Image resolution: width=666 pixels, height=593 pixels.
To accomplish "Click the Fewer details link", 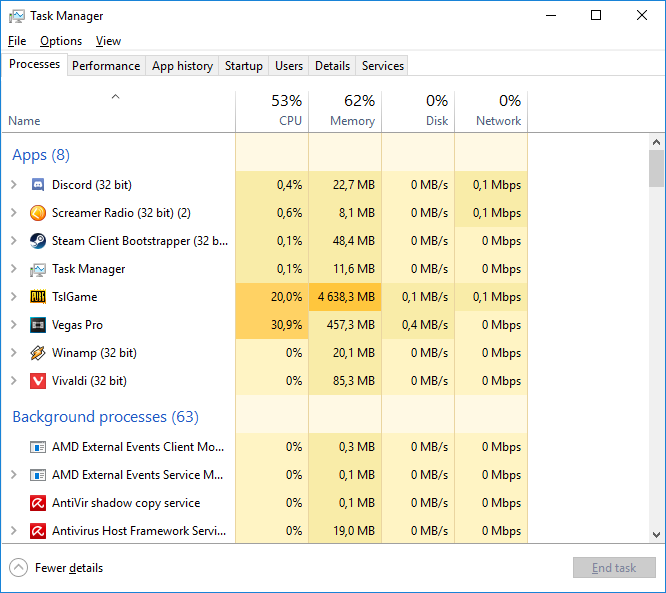I will (x=69, y=568).
